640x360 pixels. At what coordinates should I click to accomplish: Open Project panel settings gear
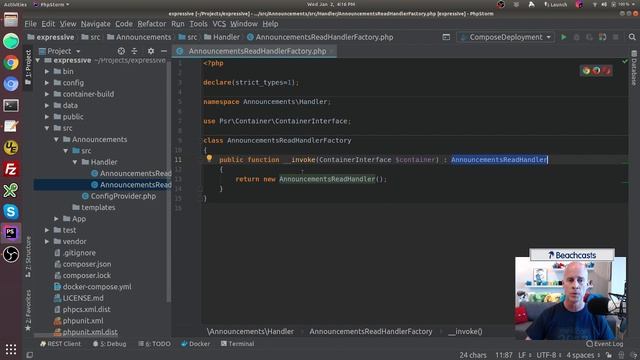pyautogui.click(x=151, y=51)
